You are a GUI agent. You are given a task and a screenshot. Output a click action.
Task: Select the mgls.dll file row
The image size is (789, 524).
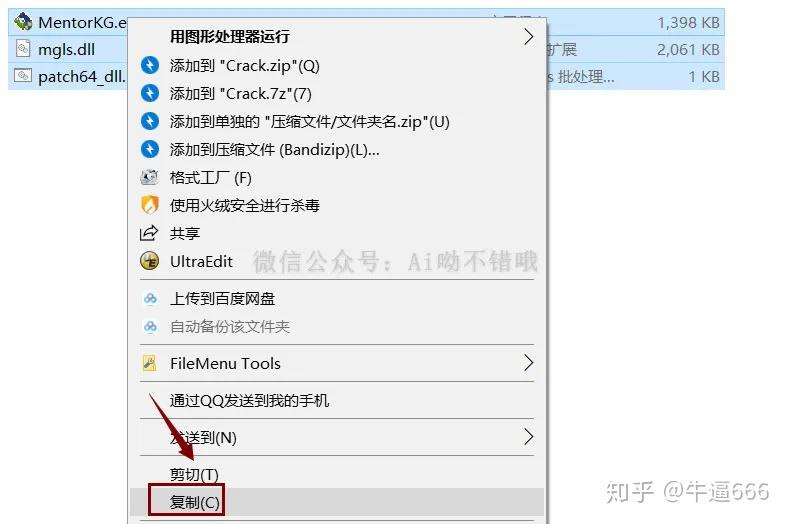pos(366,49)
